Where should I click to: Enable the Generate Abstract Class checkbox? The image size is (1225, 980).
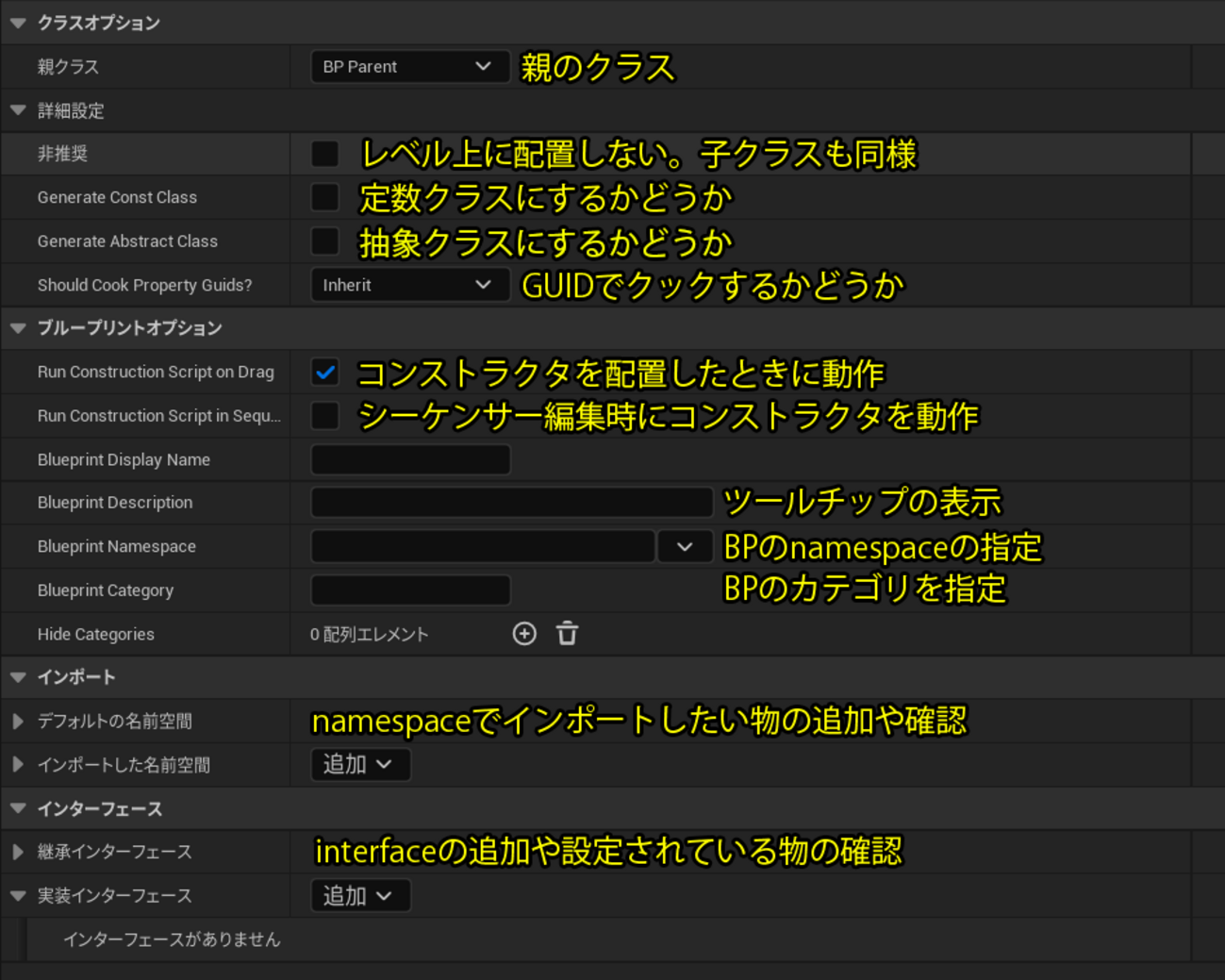click(325, 241)
